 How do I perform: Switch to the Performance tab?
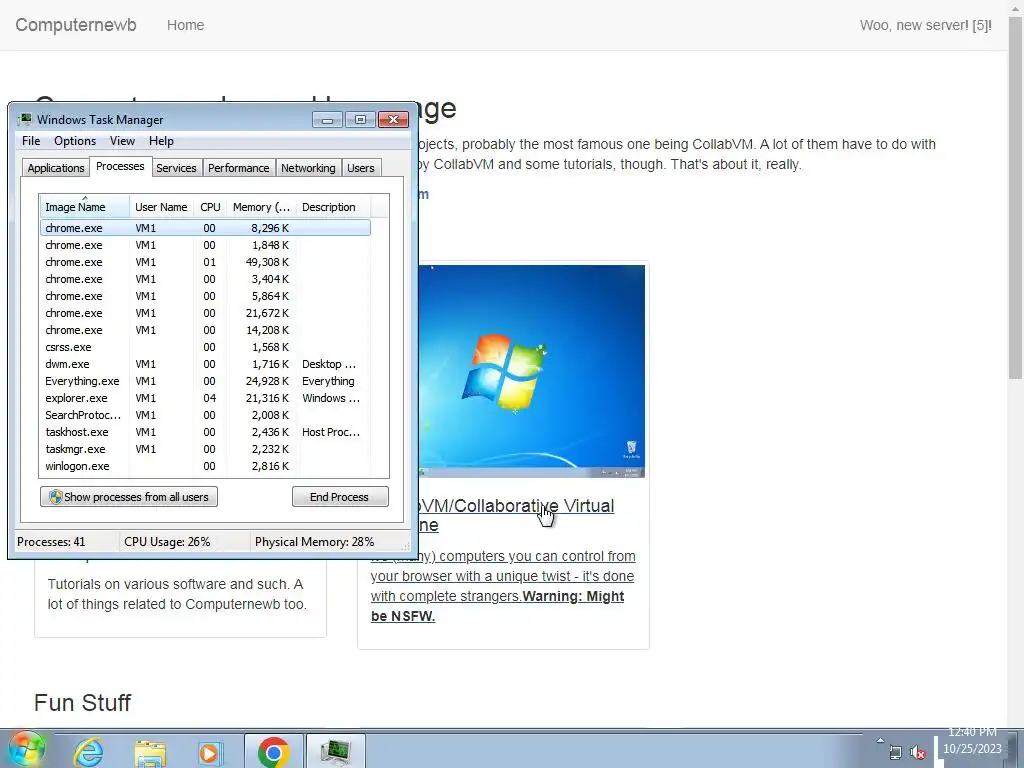[x=238, y=168]
